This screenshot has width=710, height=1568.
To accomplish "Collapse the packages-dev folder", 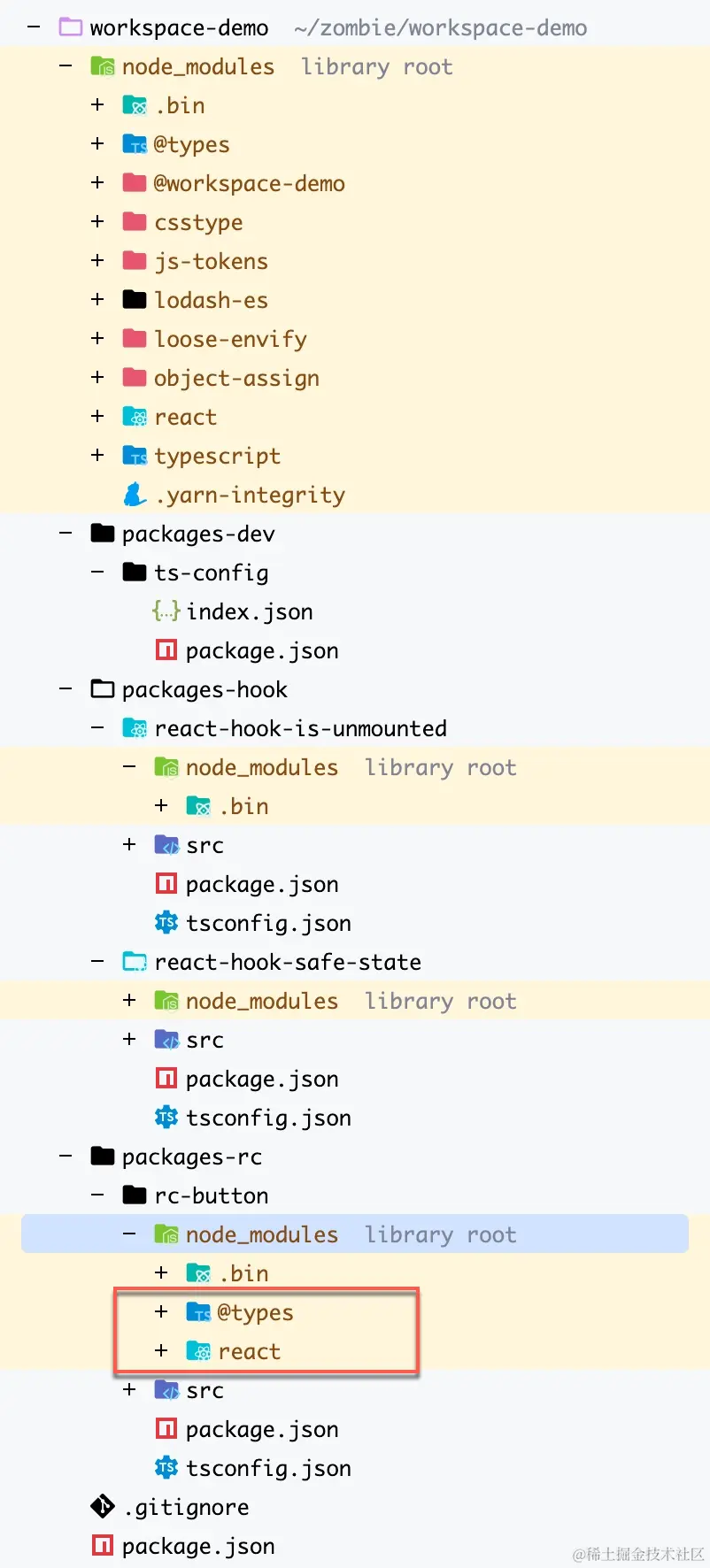I will coord(64,533).
